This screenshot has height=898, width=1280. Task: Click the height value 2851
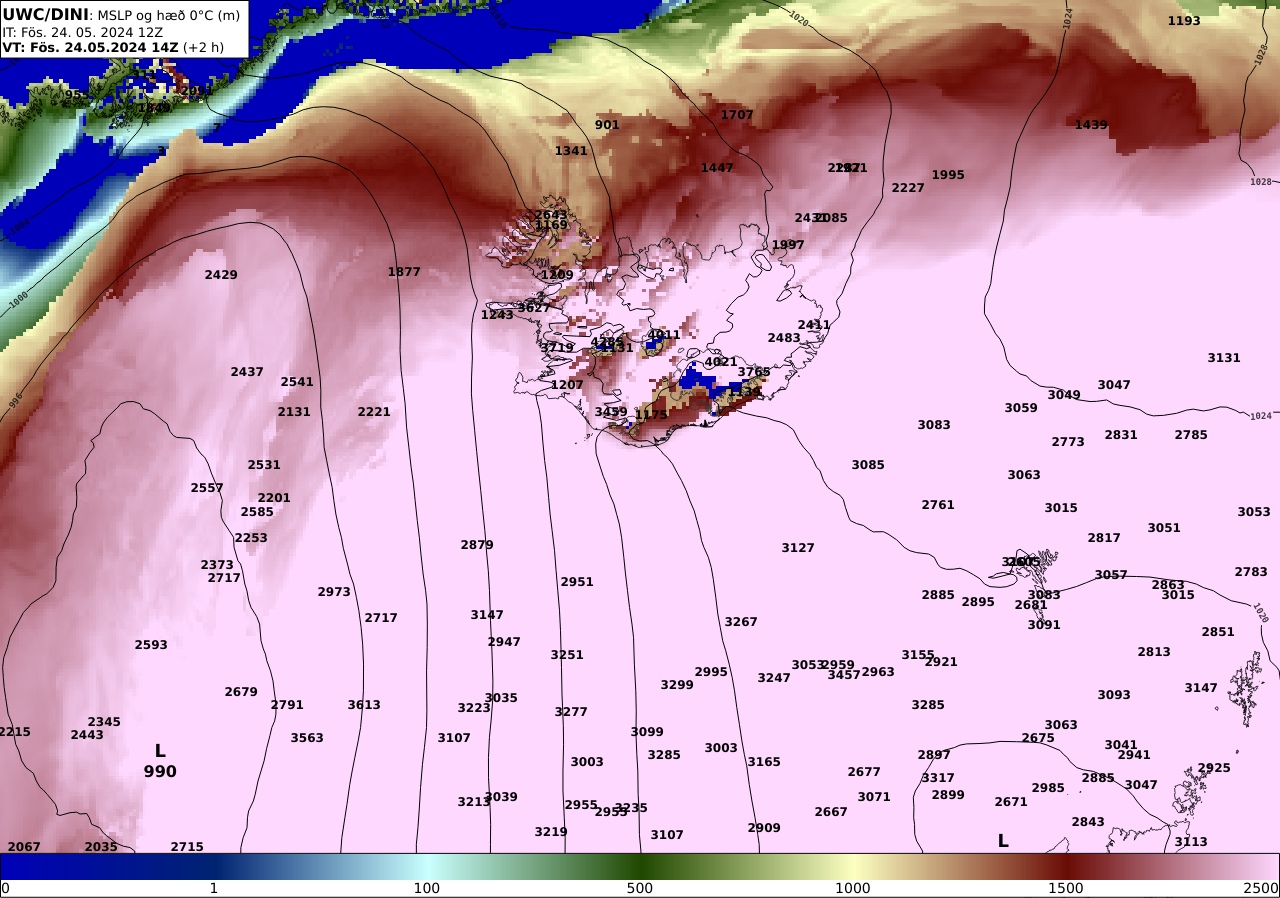pos(1218,632)
